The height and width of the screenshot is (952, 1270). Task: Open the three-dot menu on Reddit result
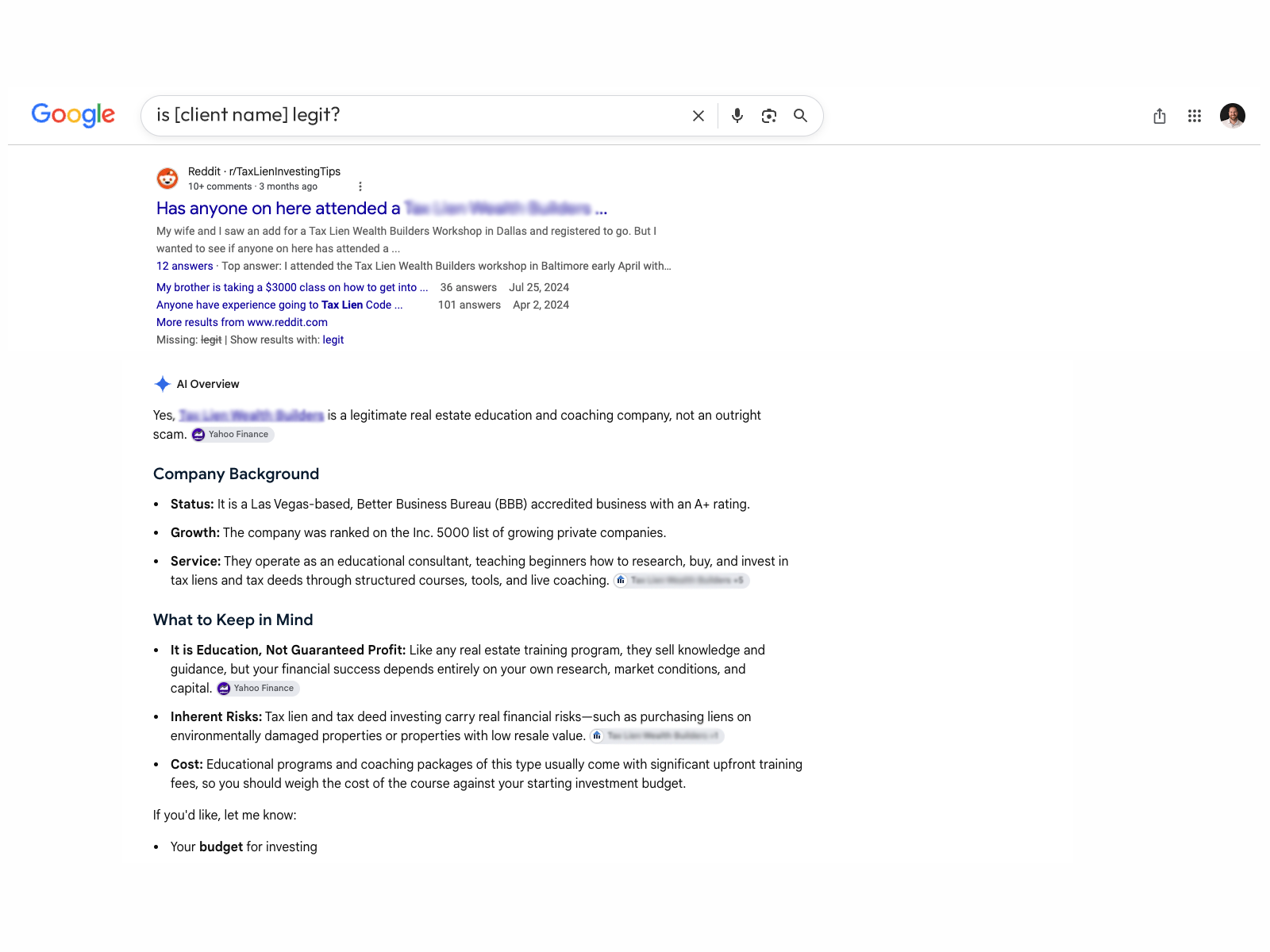(x=360, y=186)
